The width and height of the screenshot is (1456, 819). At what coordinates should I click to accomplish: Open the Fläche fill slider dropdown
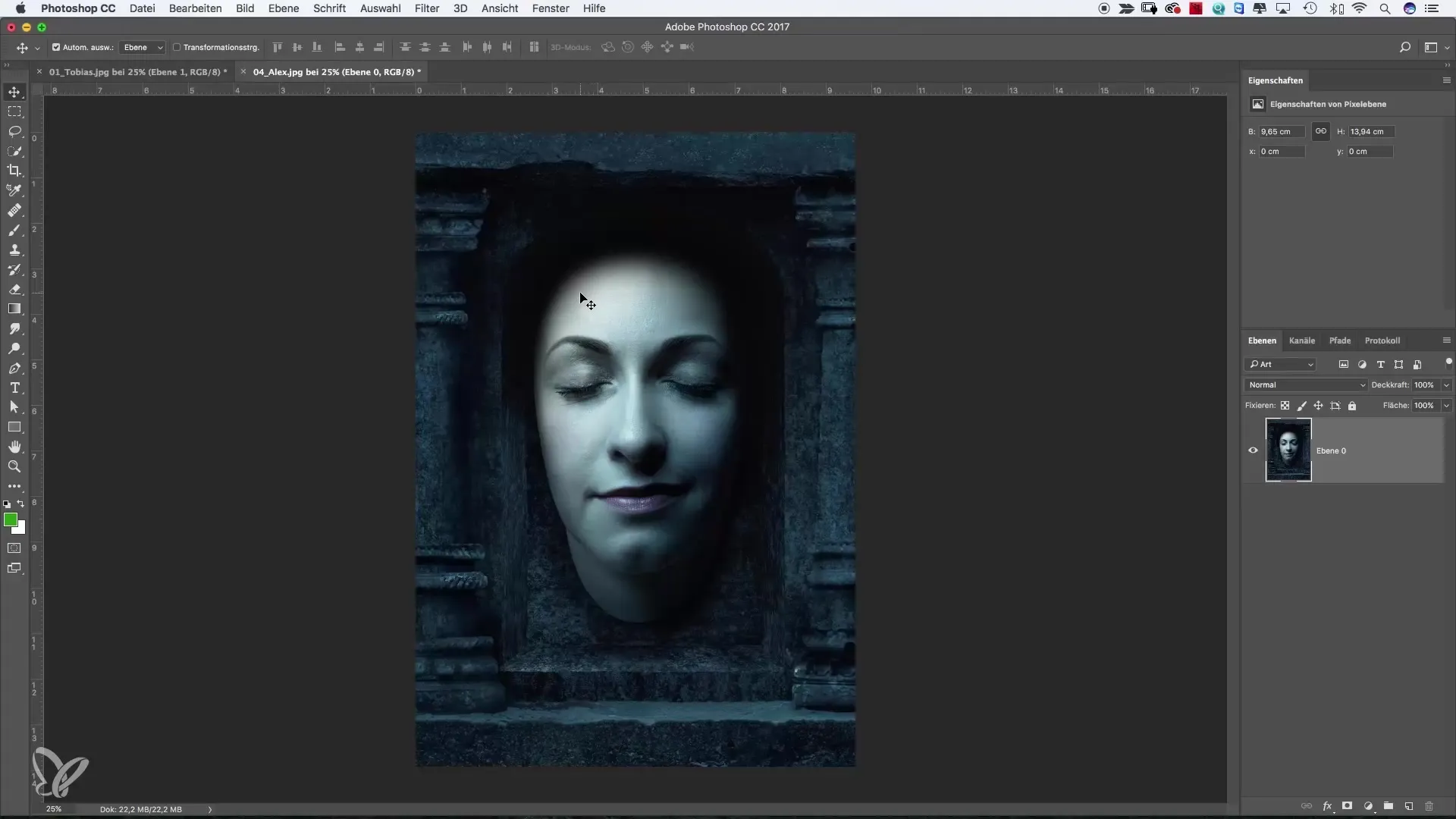click(x=1446, y=406)
